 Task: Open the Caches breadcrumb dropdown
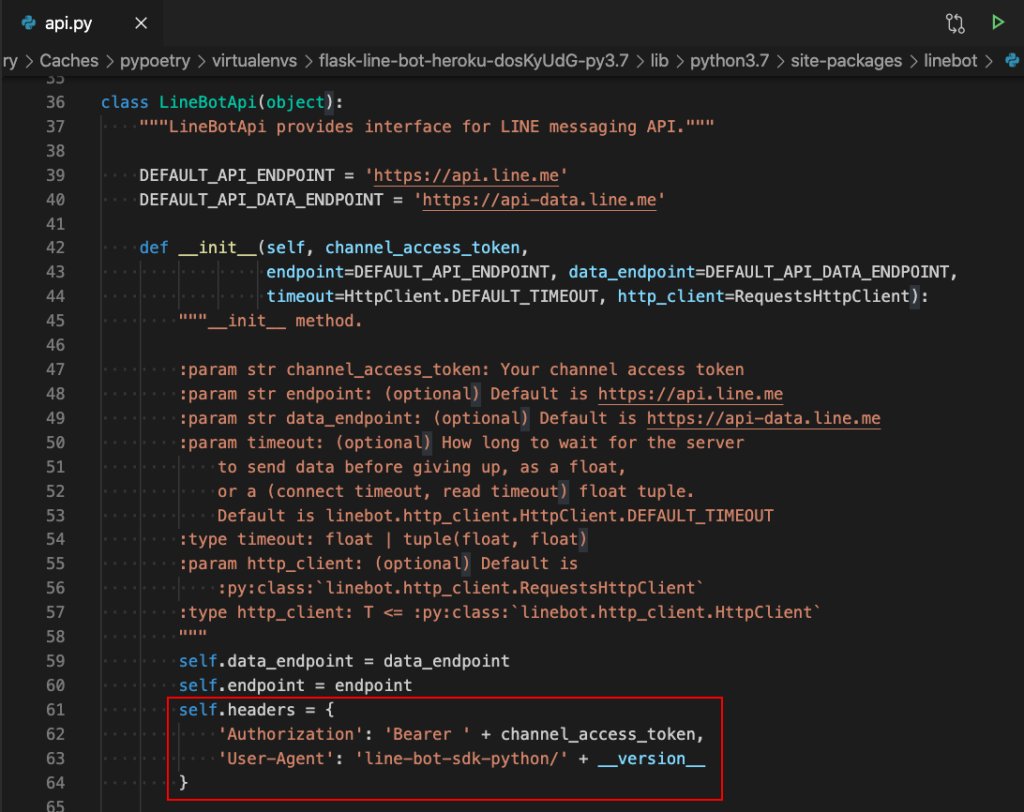[x=69, y=61]
